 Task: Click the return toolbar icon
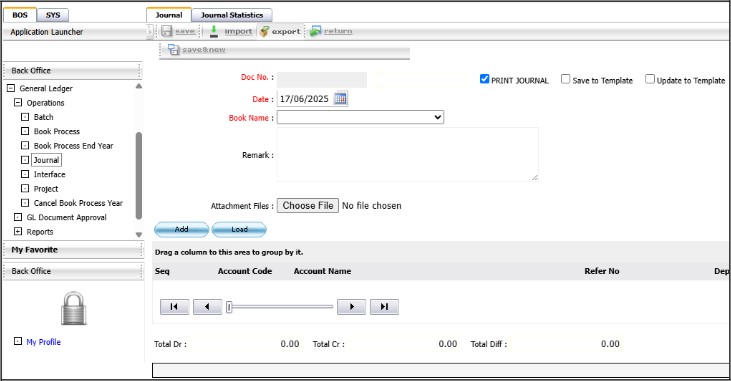click(x=316, y=31)
